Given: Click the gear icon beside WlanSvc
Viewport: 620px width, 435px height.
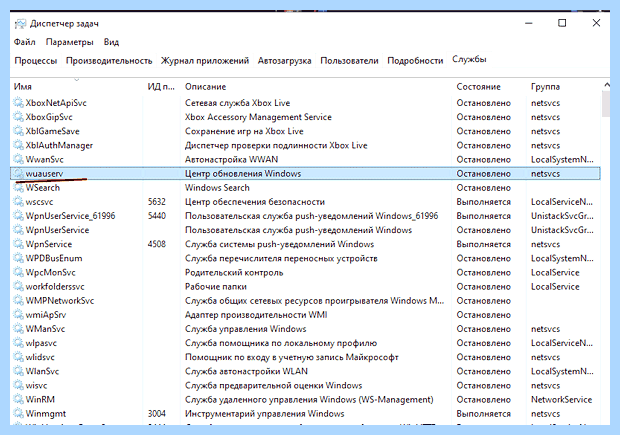Looking at the screenshot, I should tap(18, 371).
